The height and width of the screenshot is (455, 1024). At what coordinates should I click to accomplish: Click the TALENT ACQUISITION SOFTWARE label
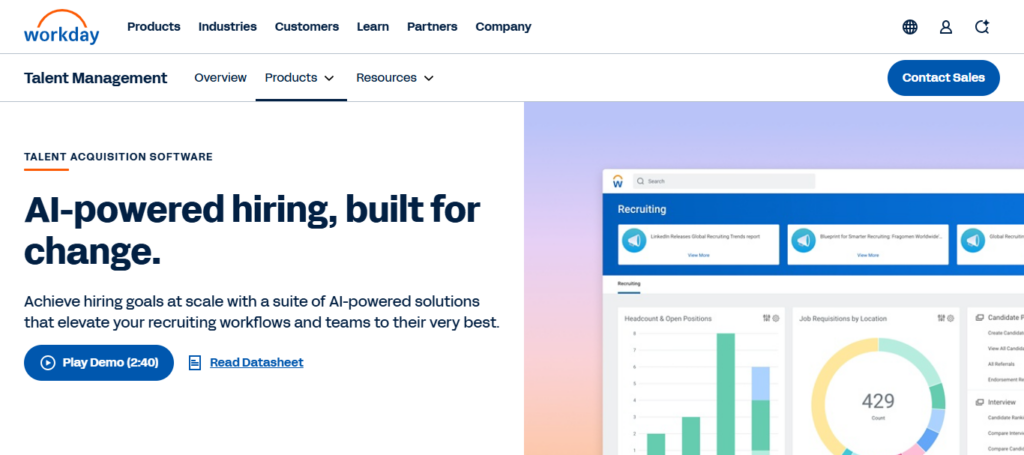tap(118, 157)
